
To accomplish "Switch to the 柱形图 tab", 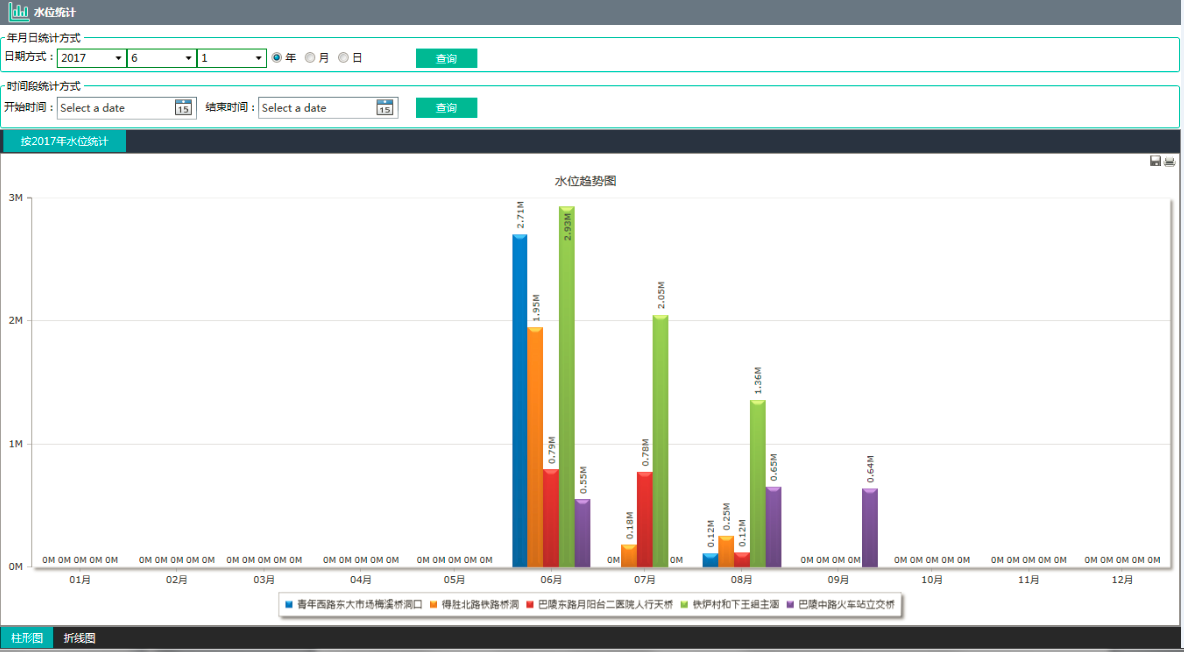I will click(x=26, y=638).
